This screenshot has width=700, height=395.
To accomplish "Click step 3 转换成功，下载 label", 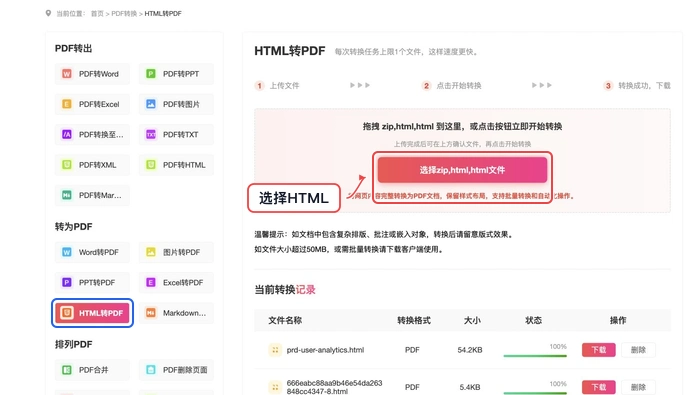I will 644,86.
